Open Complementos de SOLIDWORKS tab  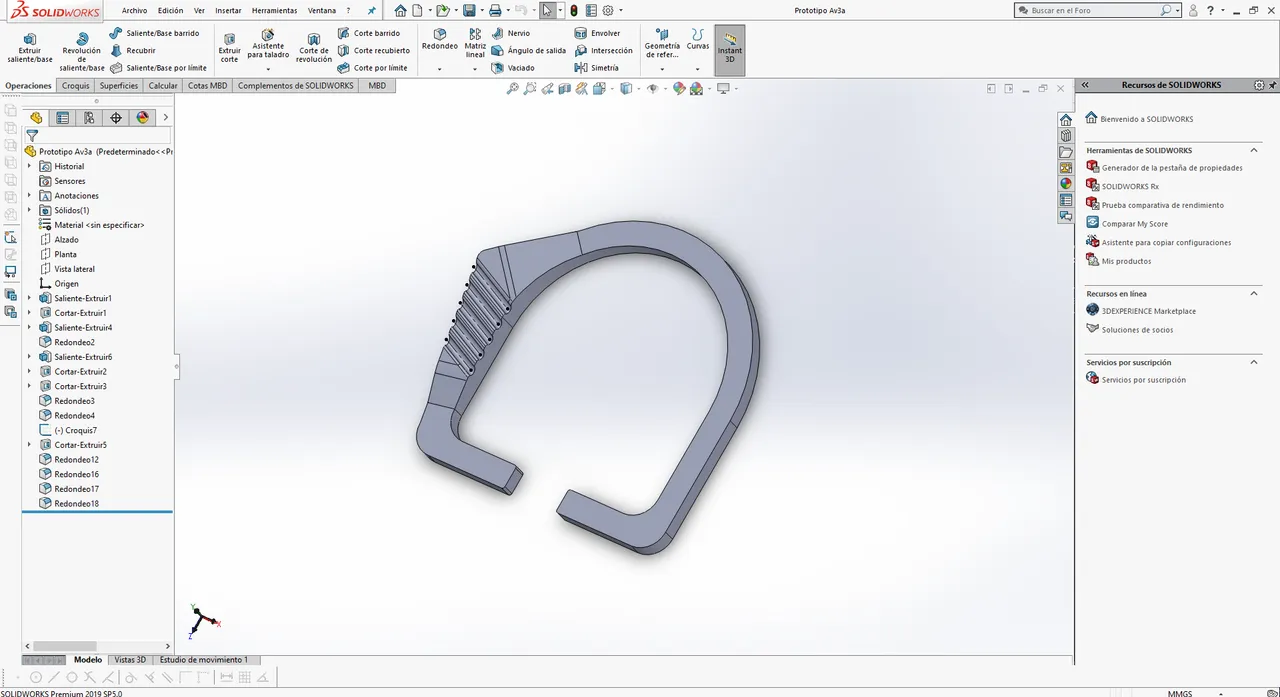click(295, 86)
